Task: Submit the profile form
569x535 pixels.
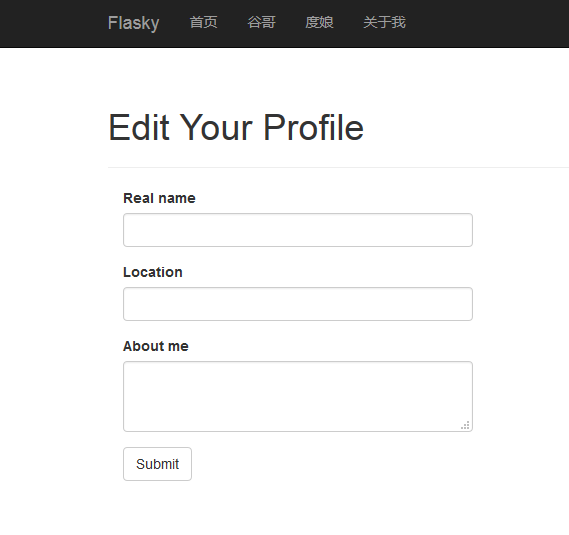Action: coord(157,464)
